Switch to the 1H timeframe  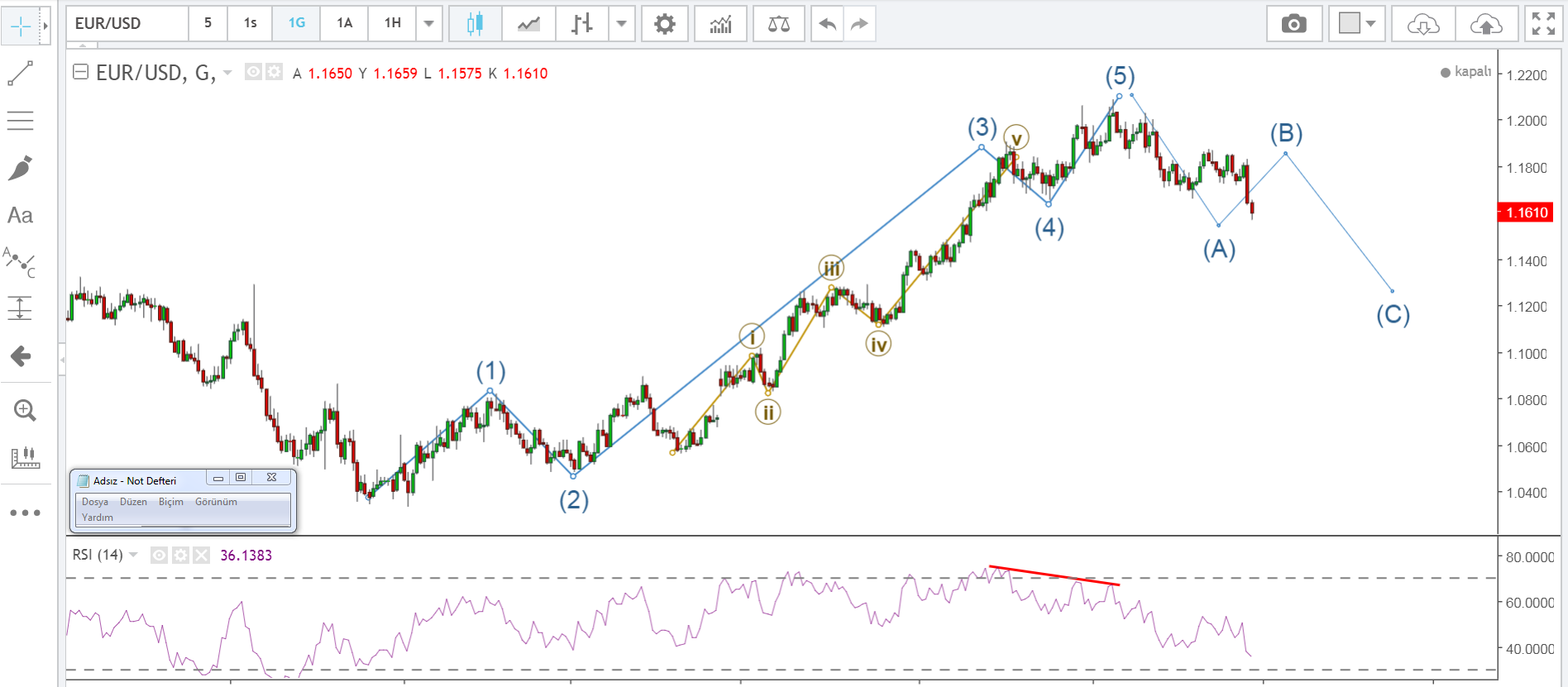pos(393,23)
